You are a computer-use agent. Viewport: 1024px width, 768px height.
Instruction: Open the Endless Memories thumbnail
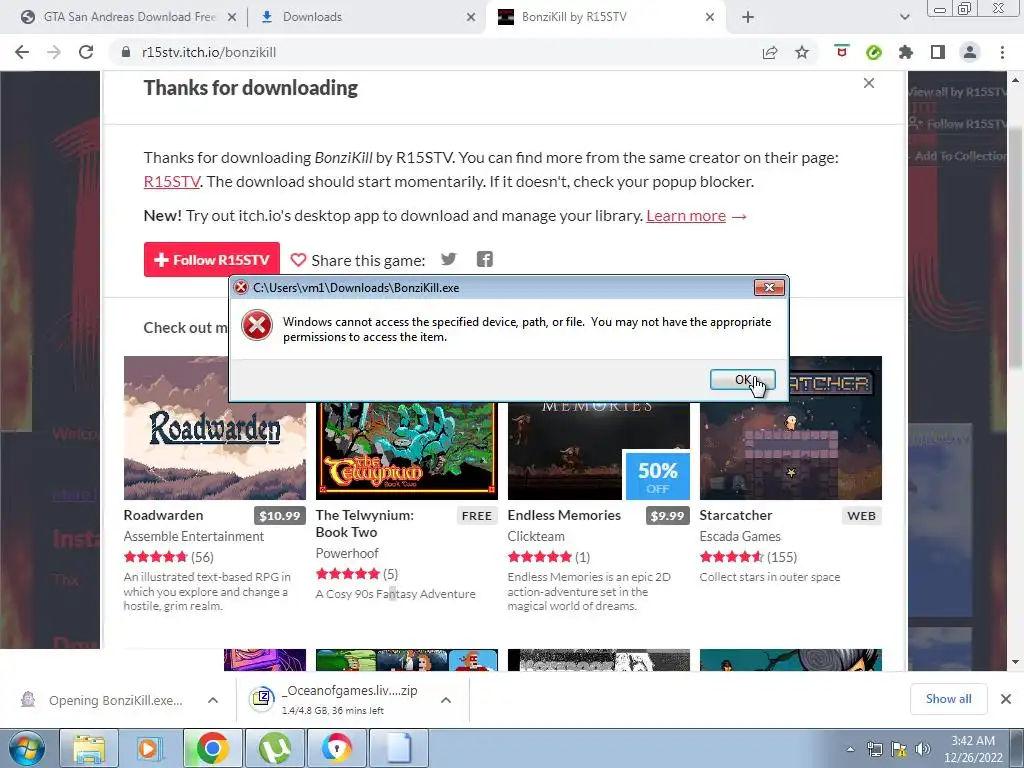tap(599, 451)
